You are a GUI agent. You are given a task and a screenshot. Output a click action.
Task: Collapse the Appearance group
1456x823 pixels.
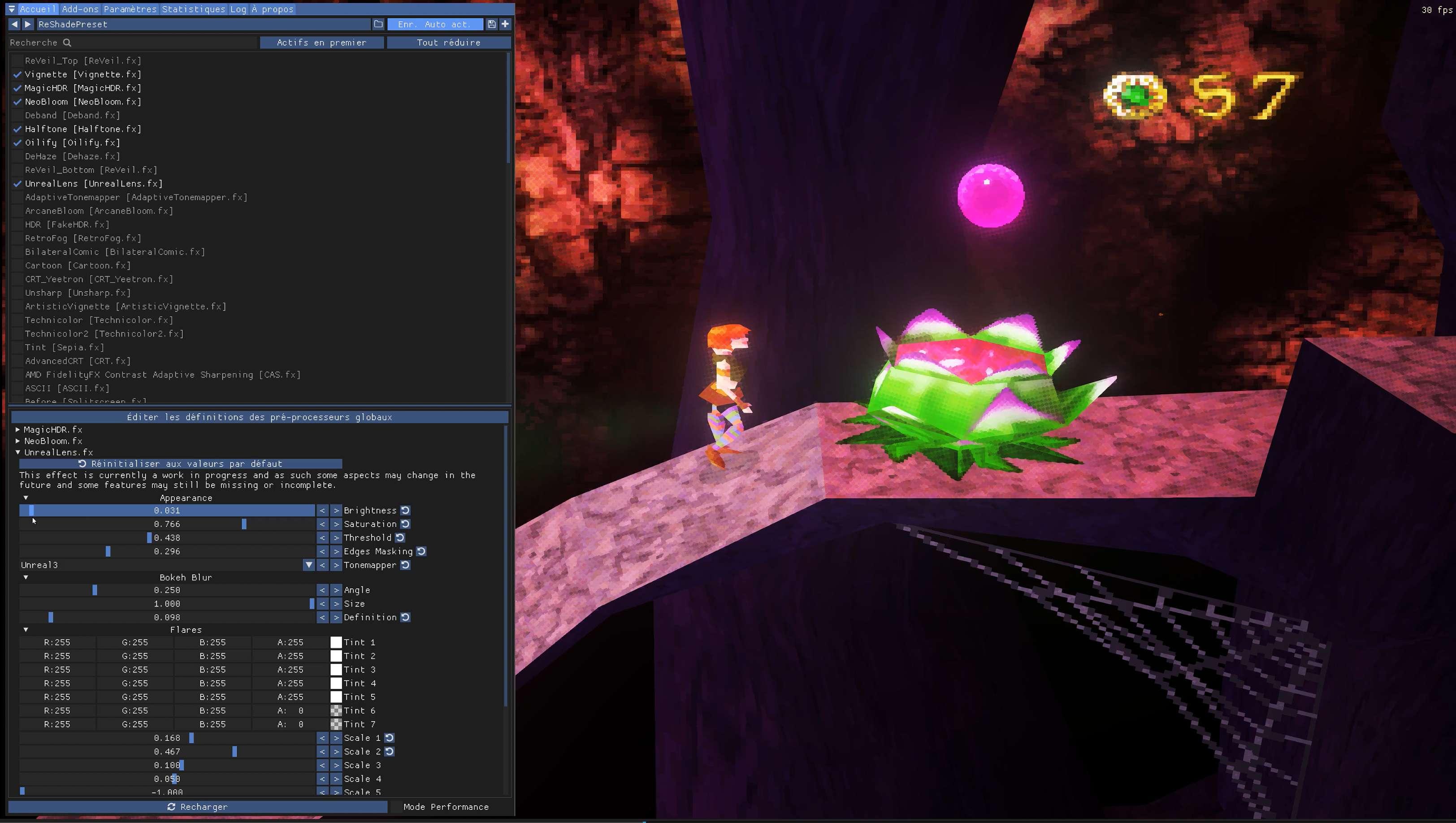click(x=26, y=498)
